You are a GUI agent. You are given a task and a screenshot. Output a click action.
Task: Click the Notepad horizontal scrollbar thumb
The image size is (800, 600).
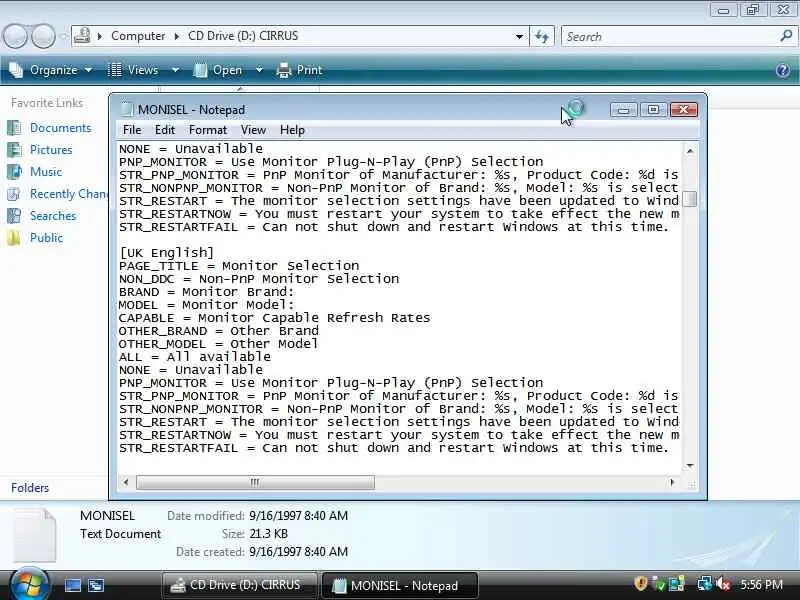pyautogui.click(x=255, y=482)
